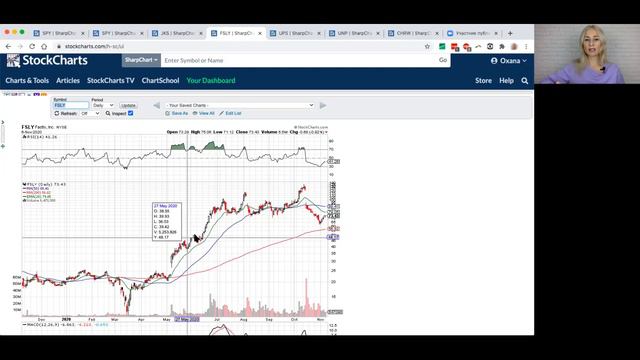Open Charts & Tools menu

(27, 80)
